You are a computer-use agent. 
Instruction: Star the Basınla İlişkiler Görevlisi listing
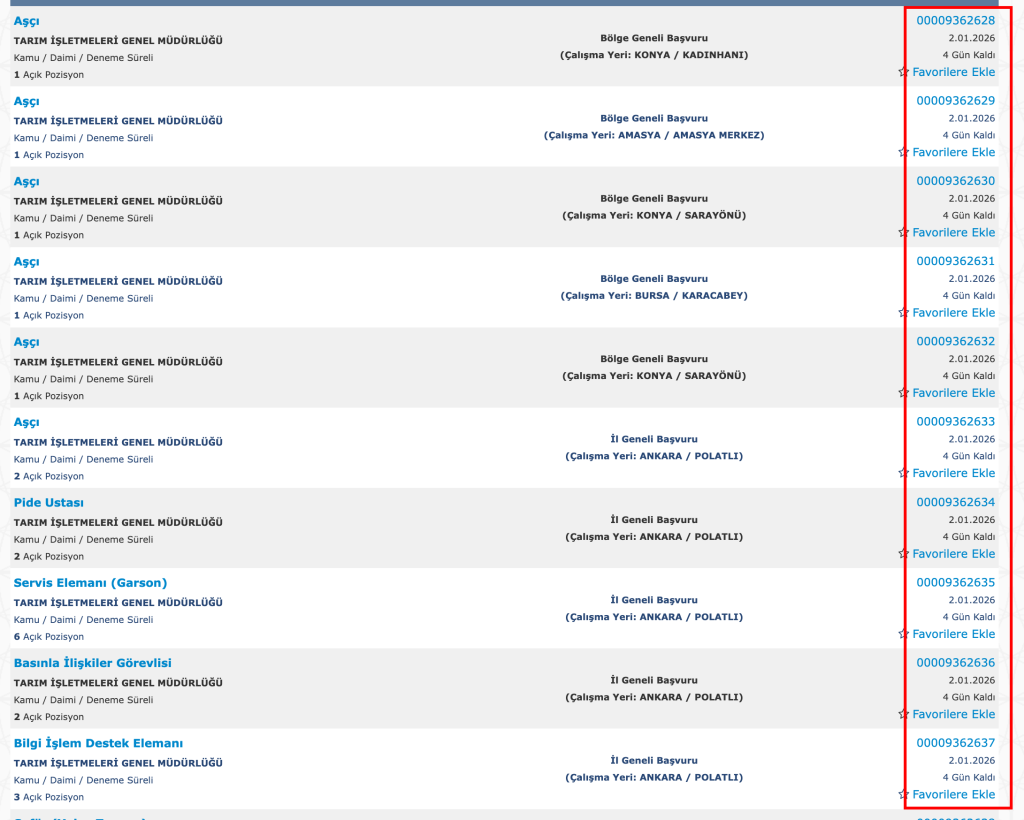point(903,714)
